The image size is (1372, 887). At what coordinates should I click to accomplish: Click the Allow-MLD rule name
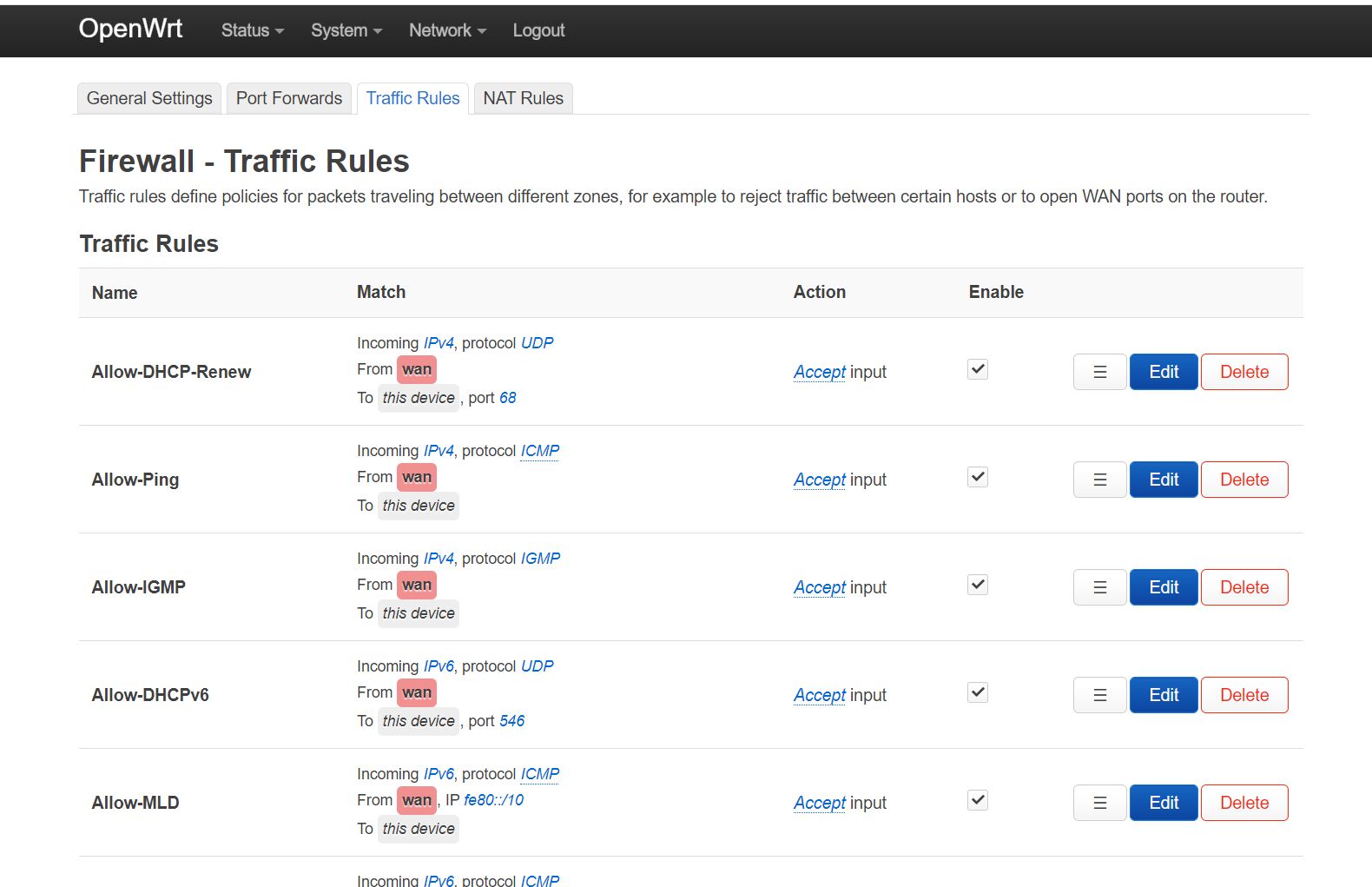[135, 803]
